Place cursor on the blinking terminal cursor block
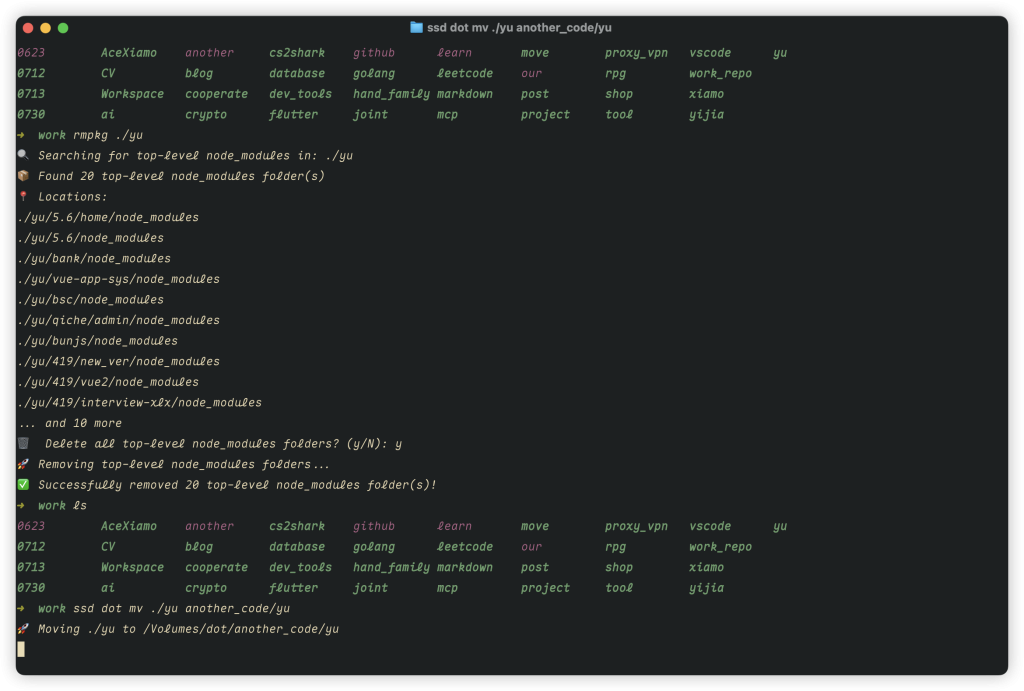The height and width of the screenshot is (691, 1024). coord(21,650)
